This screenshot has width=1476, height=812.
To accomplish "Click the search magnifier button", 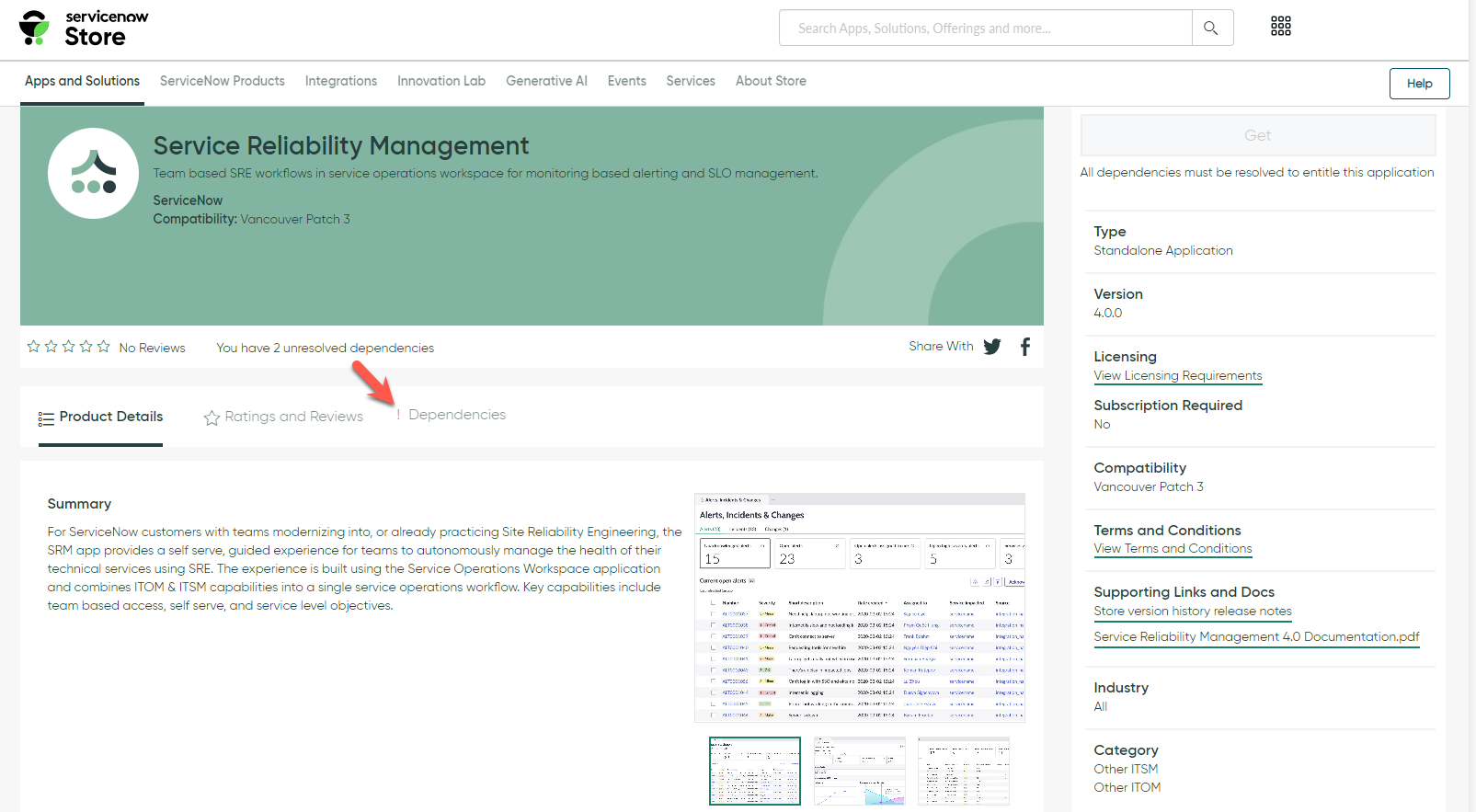I will pos(1211,29).
